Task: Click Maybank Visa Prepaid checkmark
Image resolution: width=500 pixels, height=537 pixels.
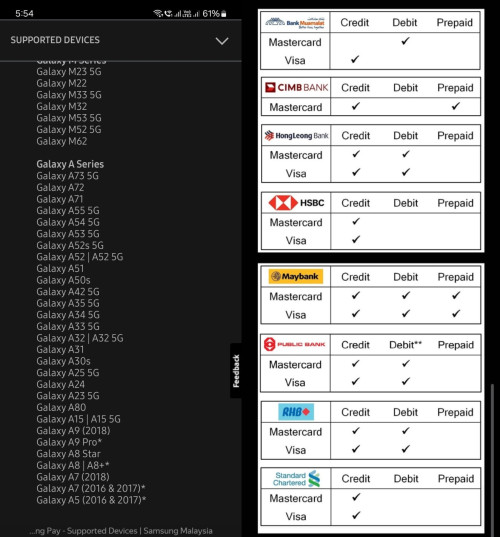Action: tap(455, 313)
